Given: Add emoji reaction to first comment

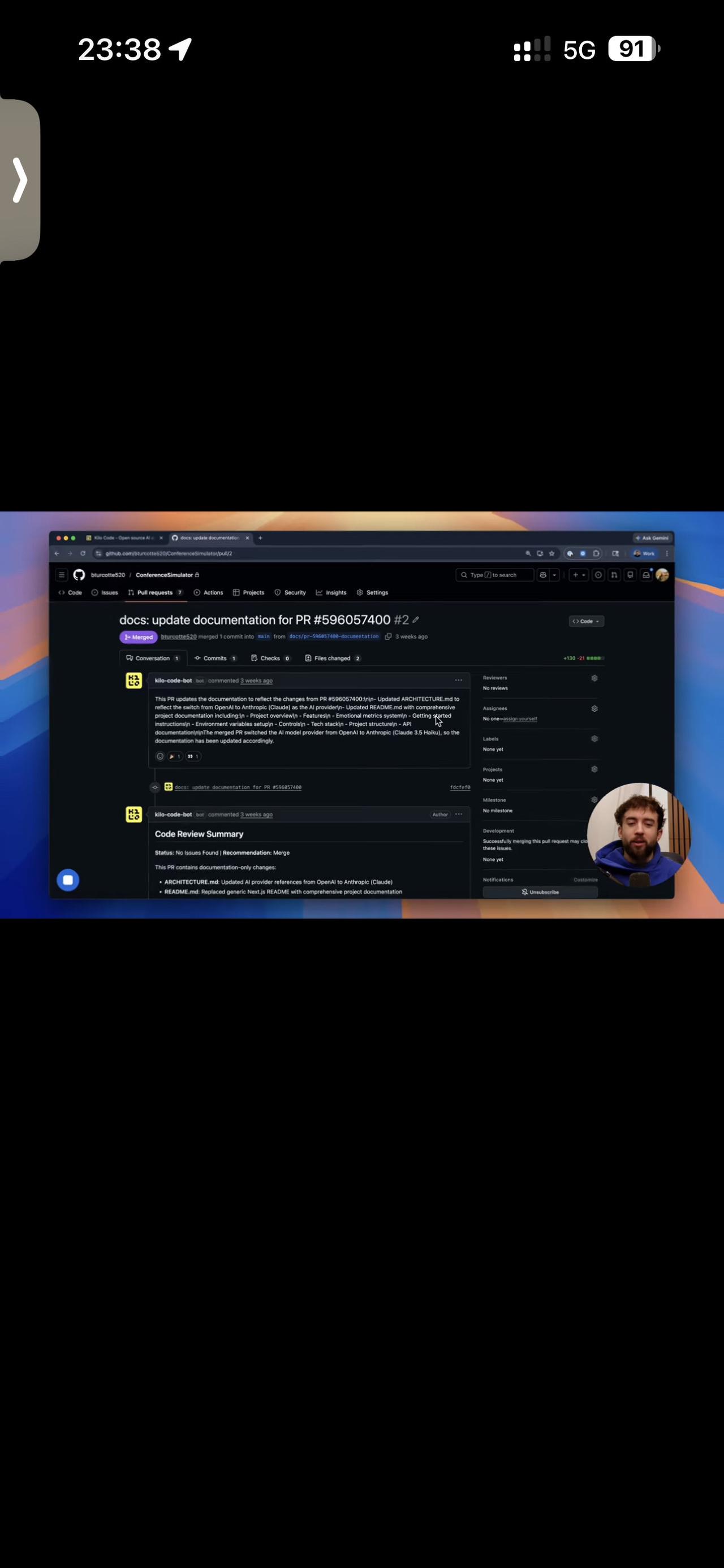Looking at the screenshot, I should (x=160, y=757).
